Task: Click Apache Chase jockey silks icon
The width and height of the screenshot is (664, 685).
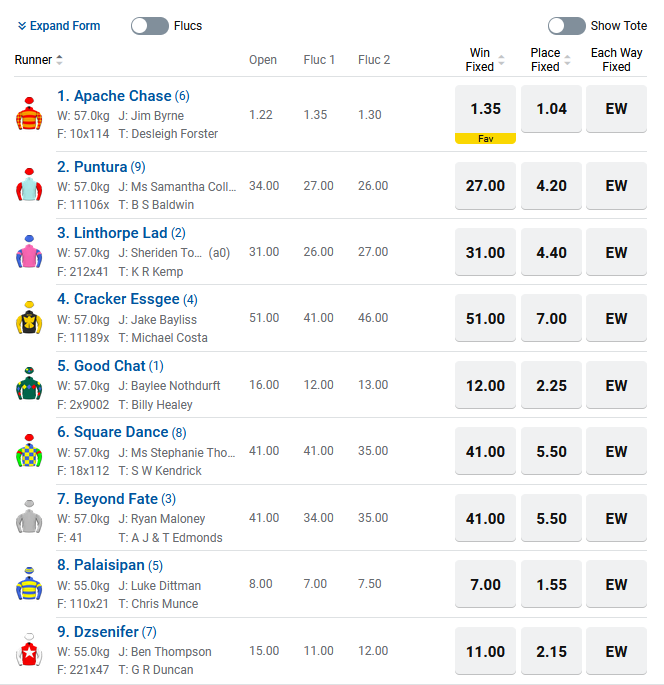Action: point(27,115)
